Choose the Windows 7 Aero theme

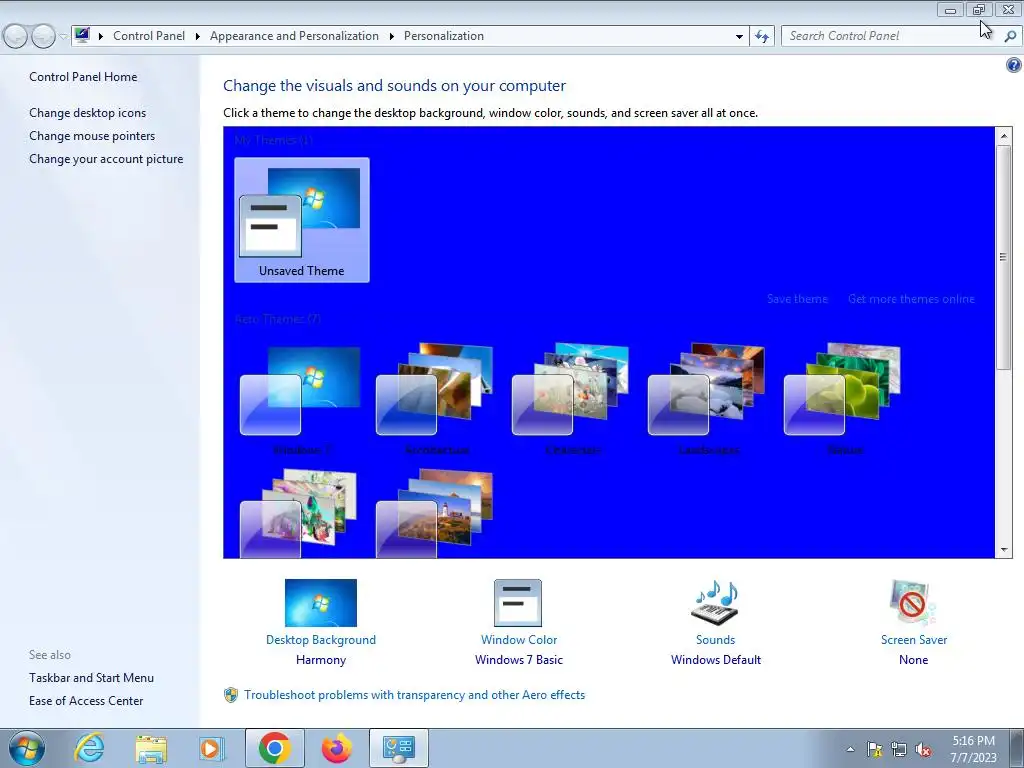(302, 400)
